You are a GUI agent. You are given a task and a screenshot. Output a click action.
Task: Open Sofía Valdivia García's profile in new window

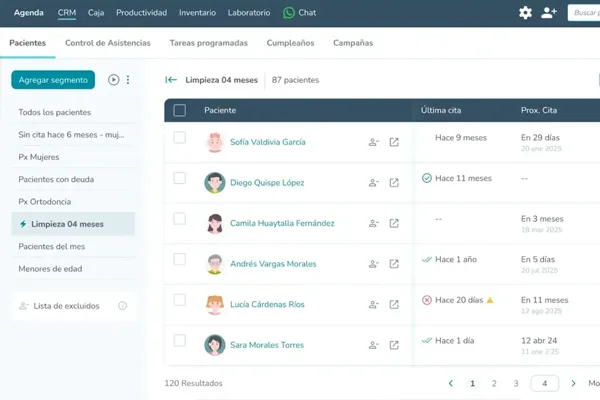(x=394, y=142)
